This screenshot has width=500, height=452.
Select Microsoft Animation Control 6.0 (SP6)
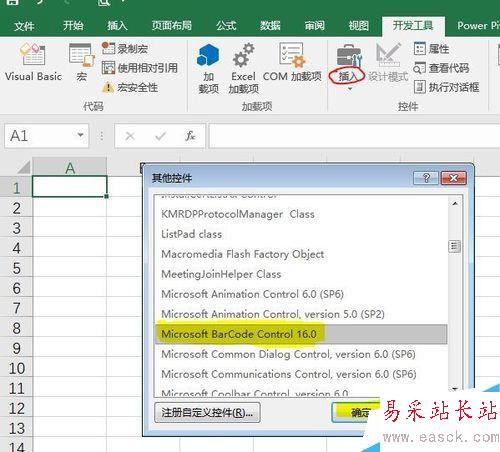(x=301, y=294)
